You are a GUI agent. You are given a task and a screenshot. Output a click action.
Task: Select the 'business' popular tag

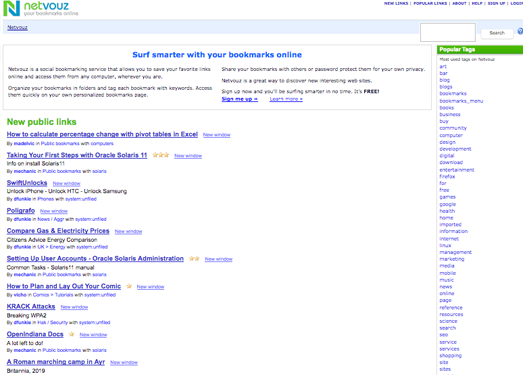pyautogui.click(x=450, y=114)
